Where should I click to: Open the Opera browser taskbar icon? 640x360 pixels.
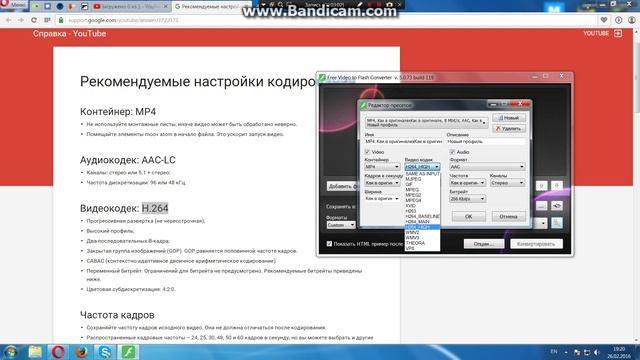[x=58, y=352]
